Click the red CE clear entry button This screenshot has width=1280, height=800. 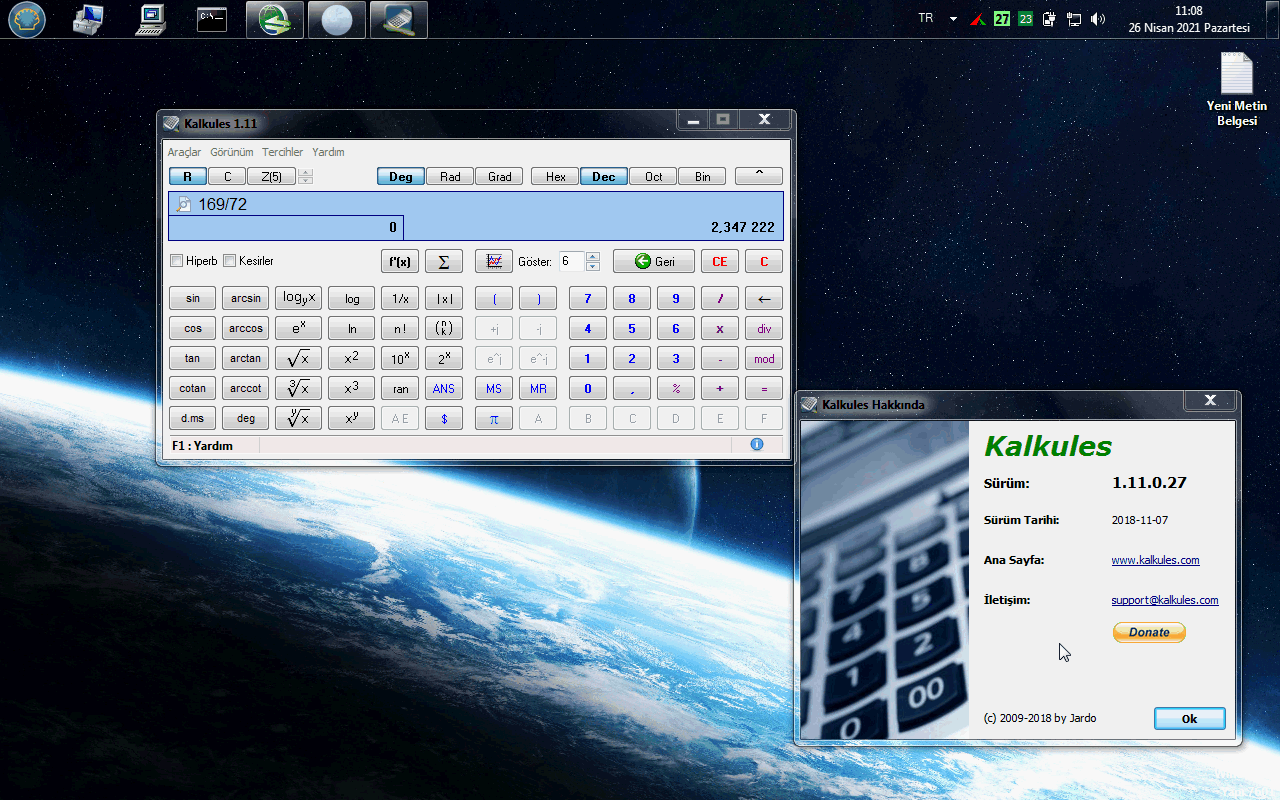720,261
